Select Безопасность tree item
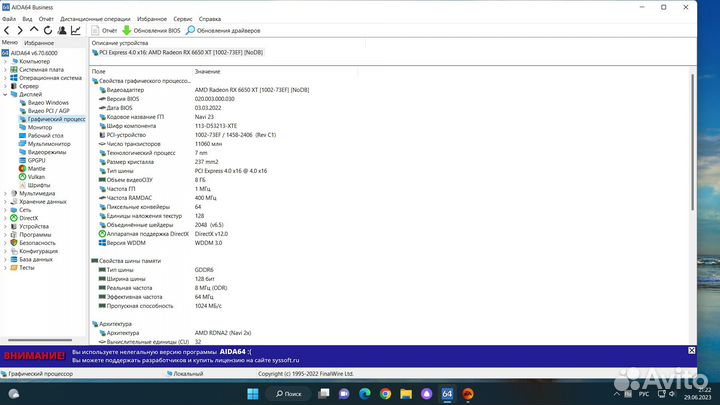The width and height of the screenshot is (720, 405). 33,243
